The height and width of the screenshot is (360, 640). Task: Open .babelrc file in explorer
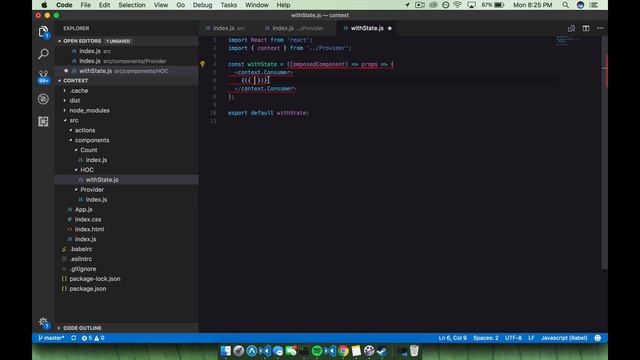(x=81, y=249)
